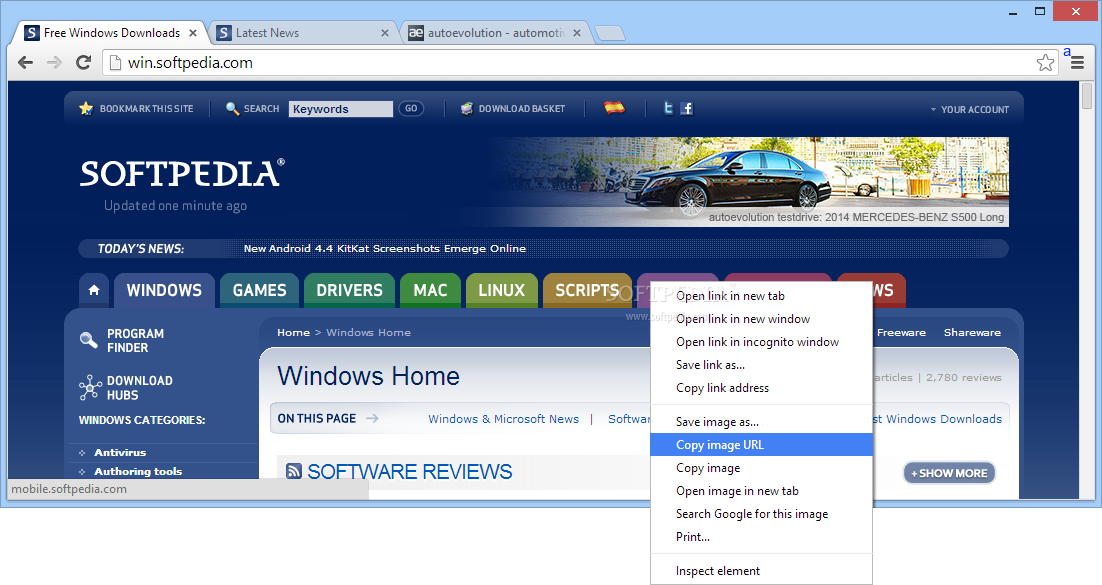Click the Softpedia logo
1102x585 pixels.
point(182,174)
